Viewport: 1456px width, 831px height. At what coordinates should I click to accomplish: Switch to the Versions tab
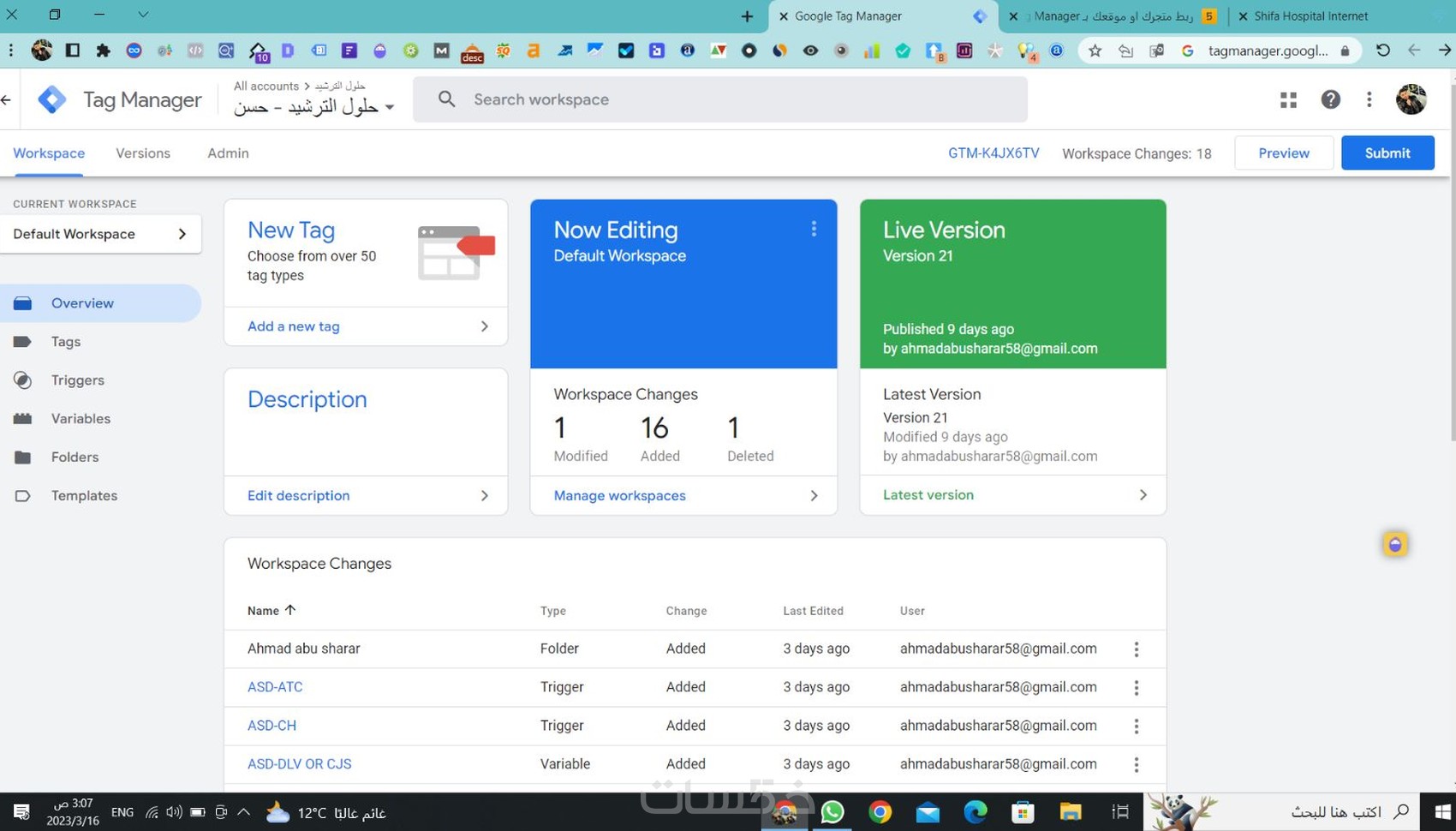[x=143, y=153]
